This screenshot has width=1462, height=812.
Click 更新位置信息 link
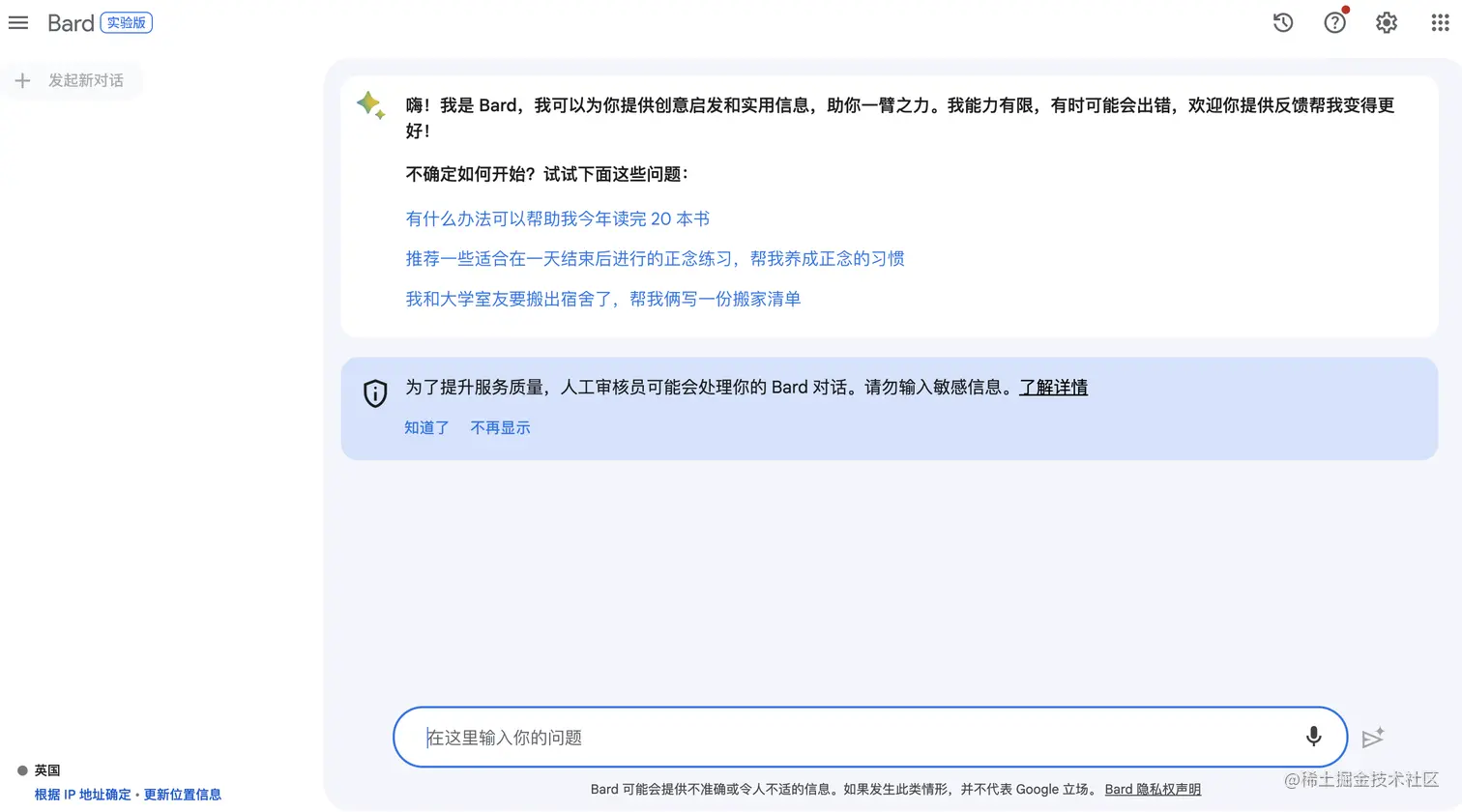click(183, 795)
